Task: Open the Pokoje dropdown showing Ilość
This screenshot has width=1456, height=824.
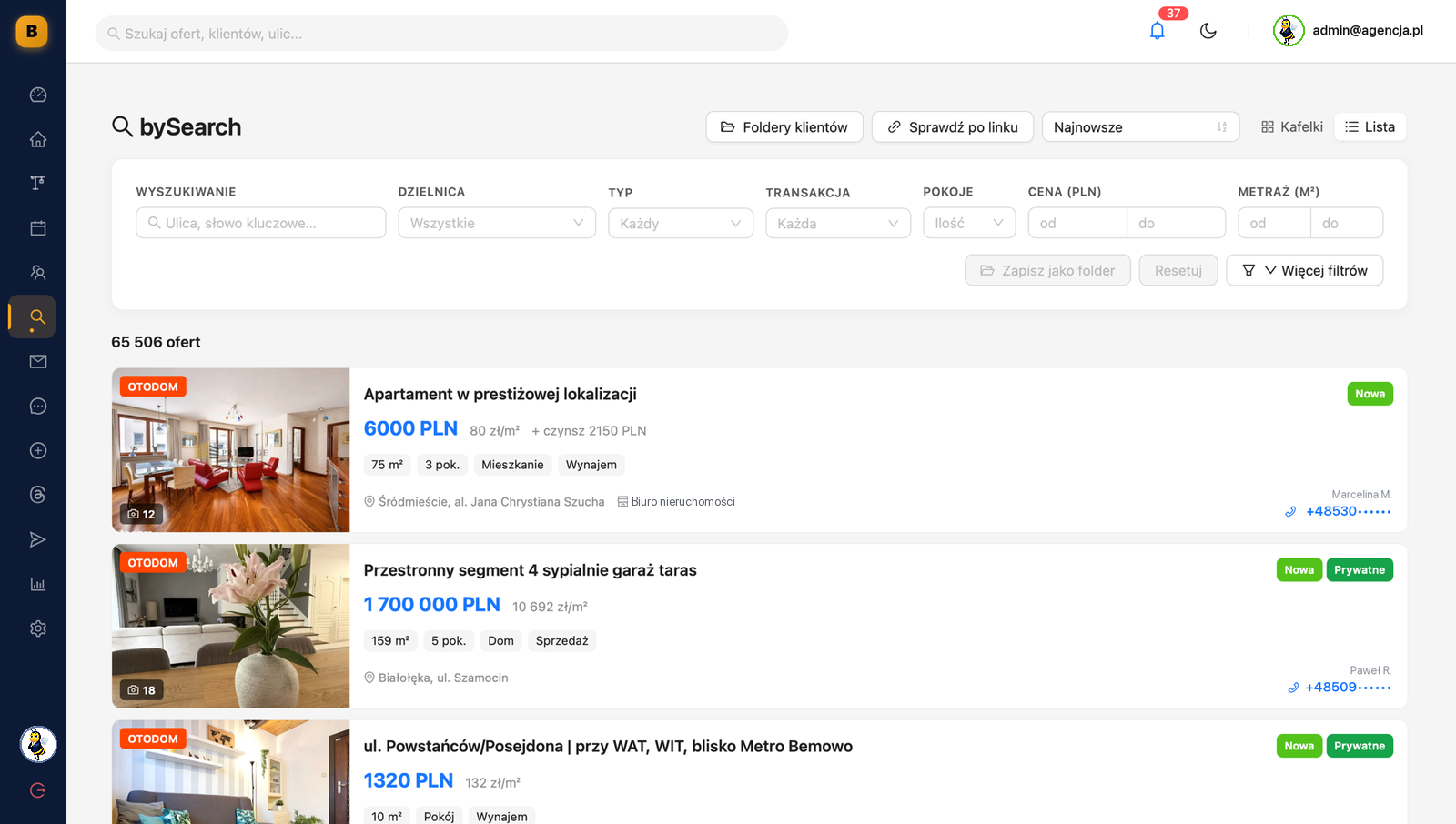Action: coord(969,223)
